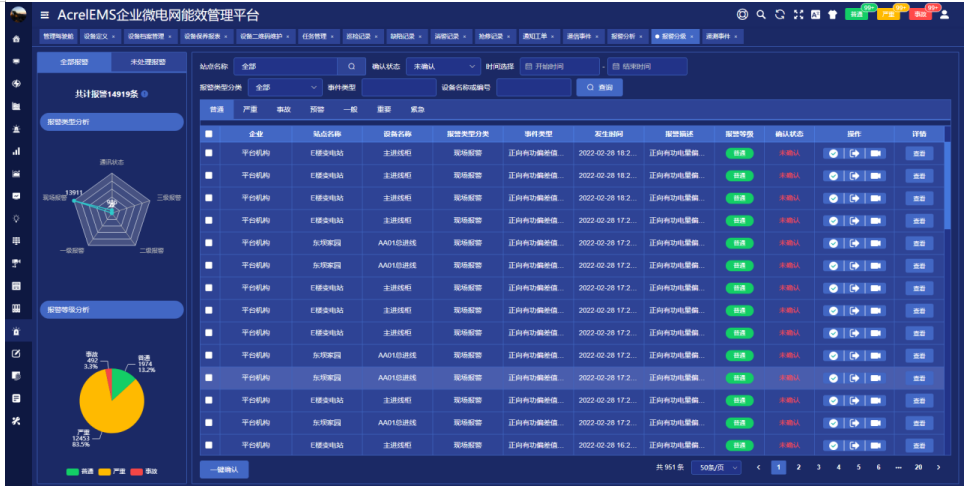Tick the first table row checkbox

209,153
